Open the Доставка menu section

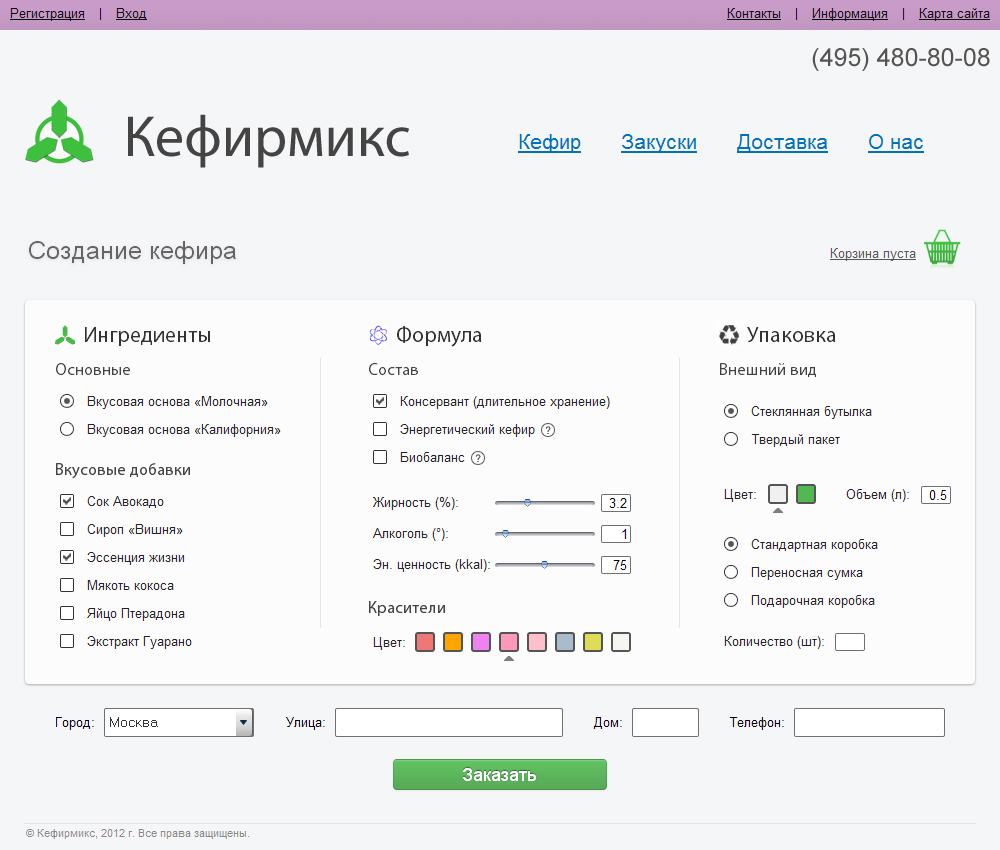[x=782, y=142]
